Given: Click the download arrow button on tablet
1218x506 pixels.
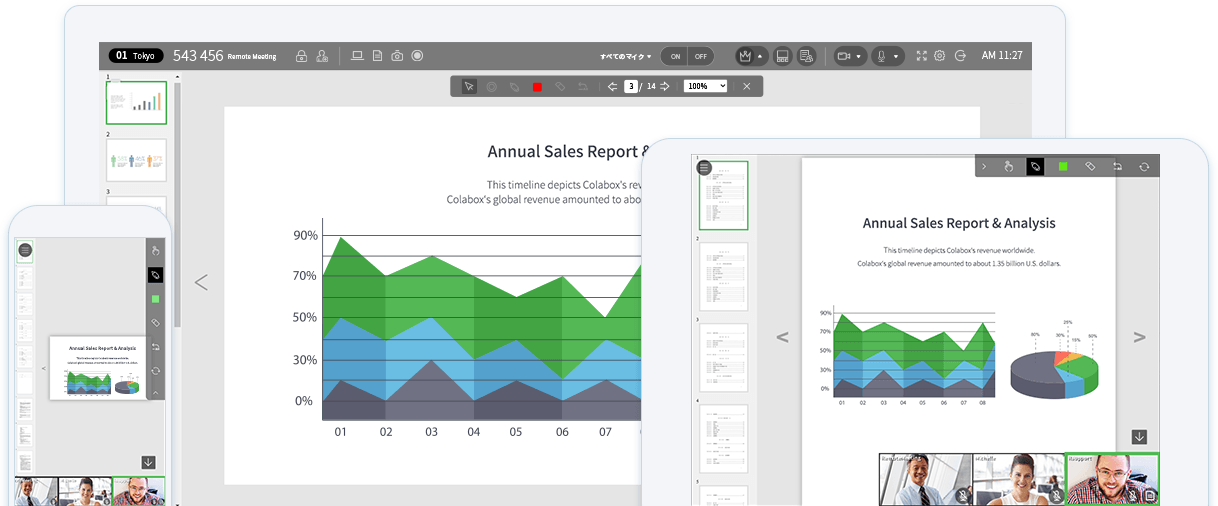Looking at the screenshot, I should (1139, 437).
